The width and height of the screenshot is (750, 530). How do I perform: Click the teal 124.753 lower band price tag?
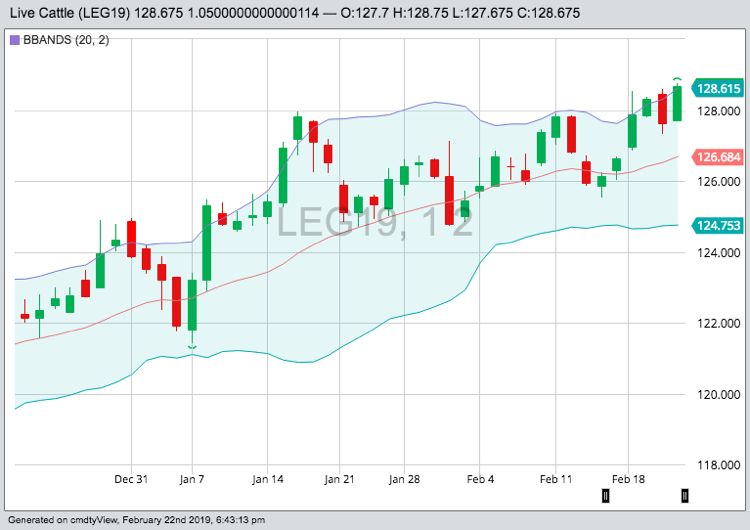pyautogui.click(x=718, y=226)
